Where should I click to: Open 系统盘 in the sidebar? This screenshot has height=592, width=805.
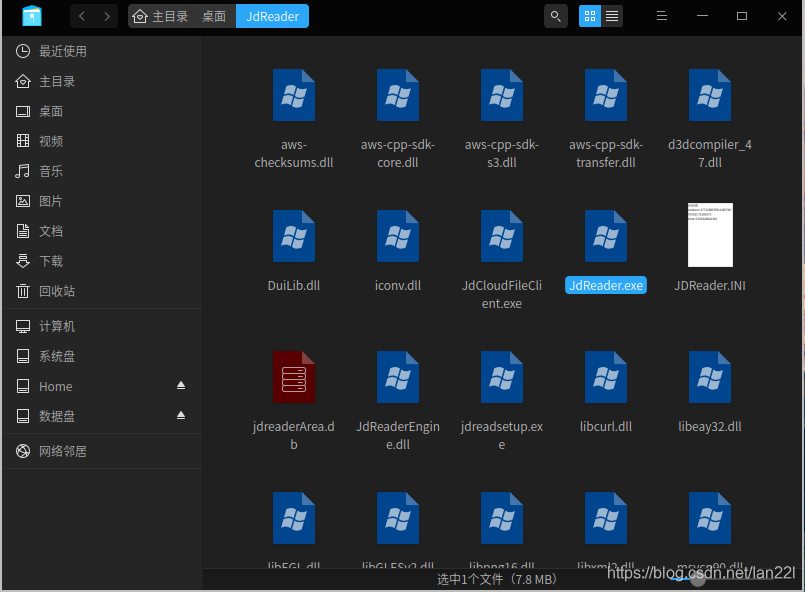102,356
